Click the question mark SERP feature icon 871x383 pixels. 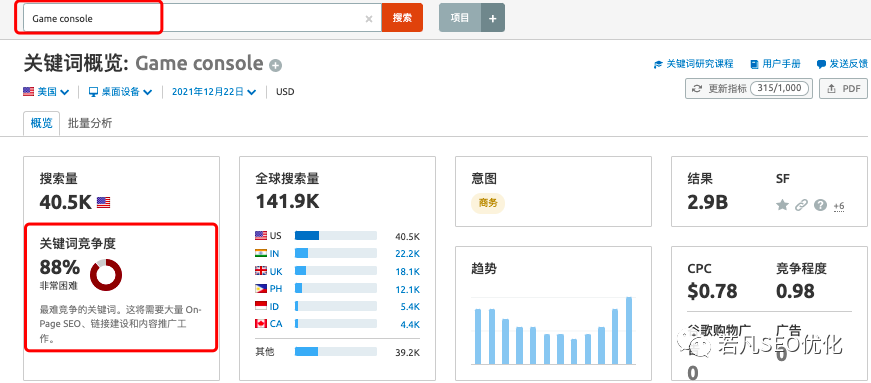click(820, 205)
